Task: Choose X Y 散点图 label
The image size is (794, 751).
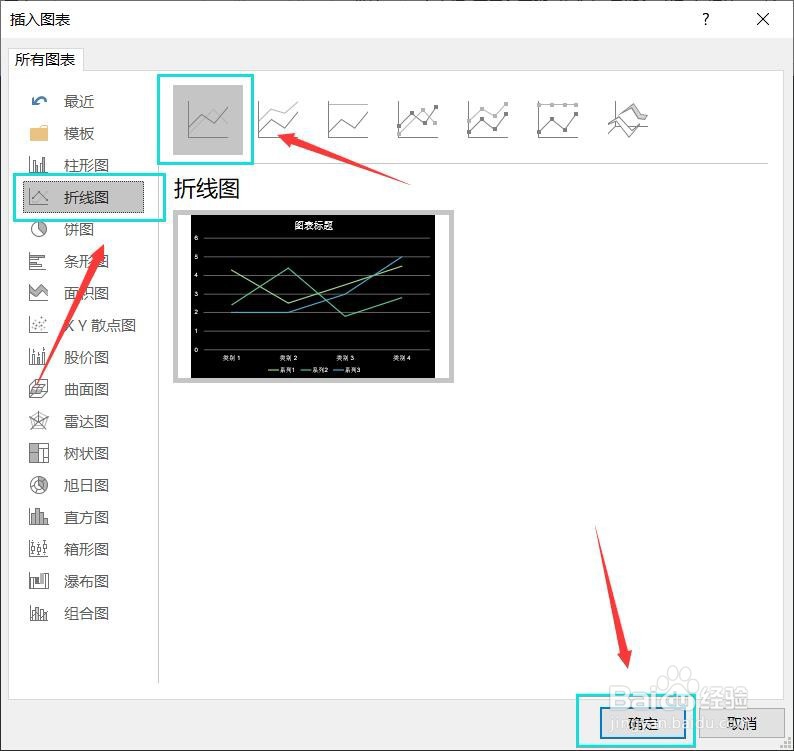Action: (100, 325)
